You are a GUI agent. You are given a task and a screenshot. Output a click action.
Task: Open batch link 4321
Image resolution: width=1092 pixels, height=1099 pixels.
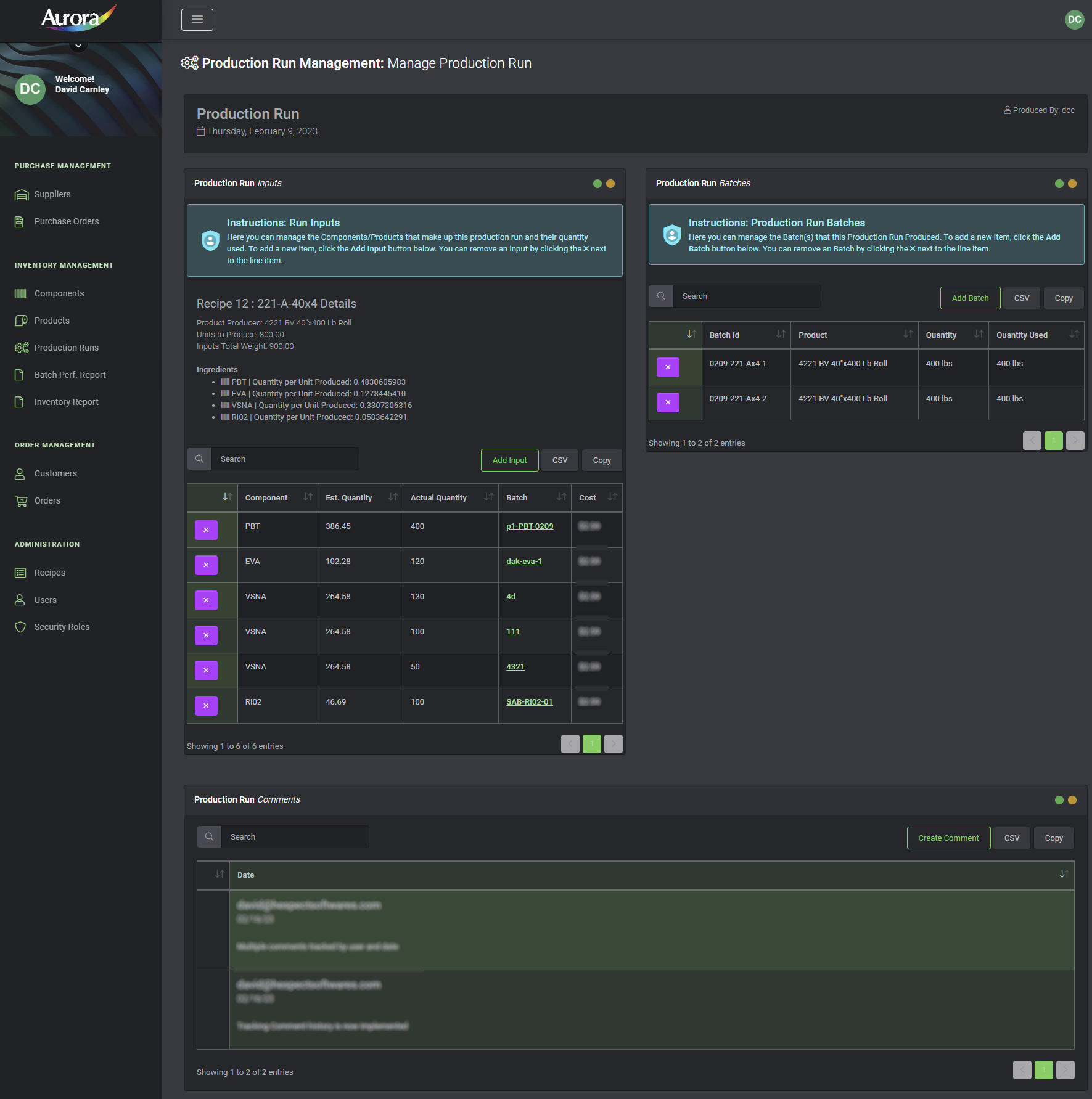[x=515, y=667]
